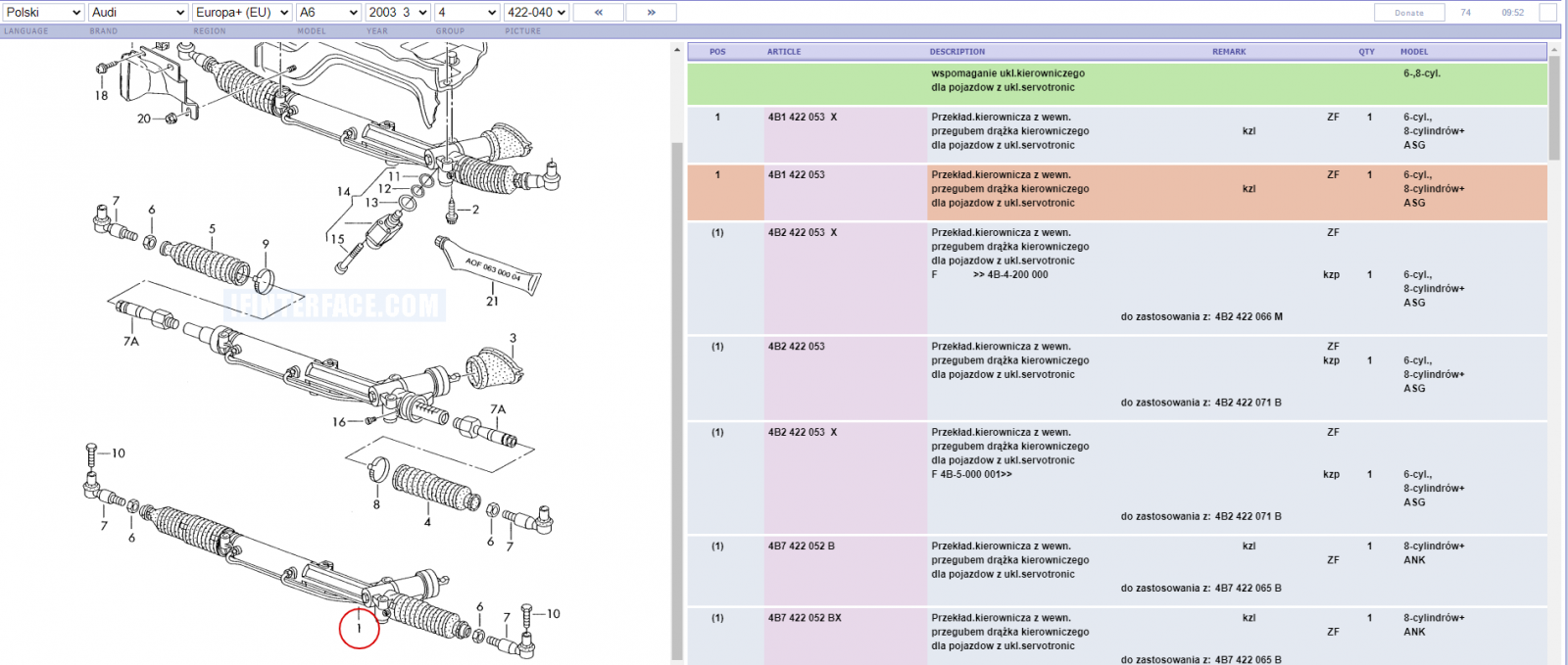Open the Audi brand dropdown
The width and height of the screenshot is (1568, 665).
point(138,12)
